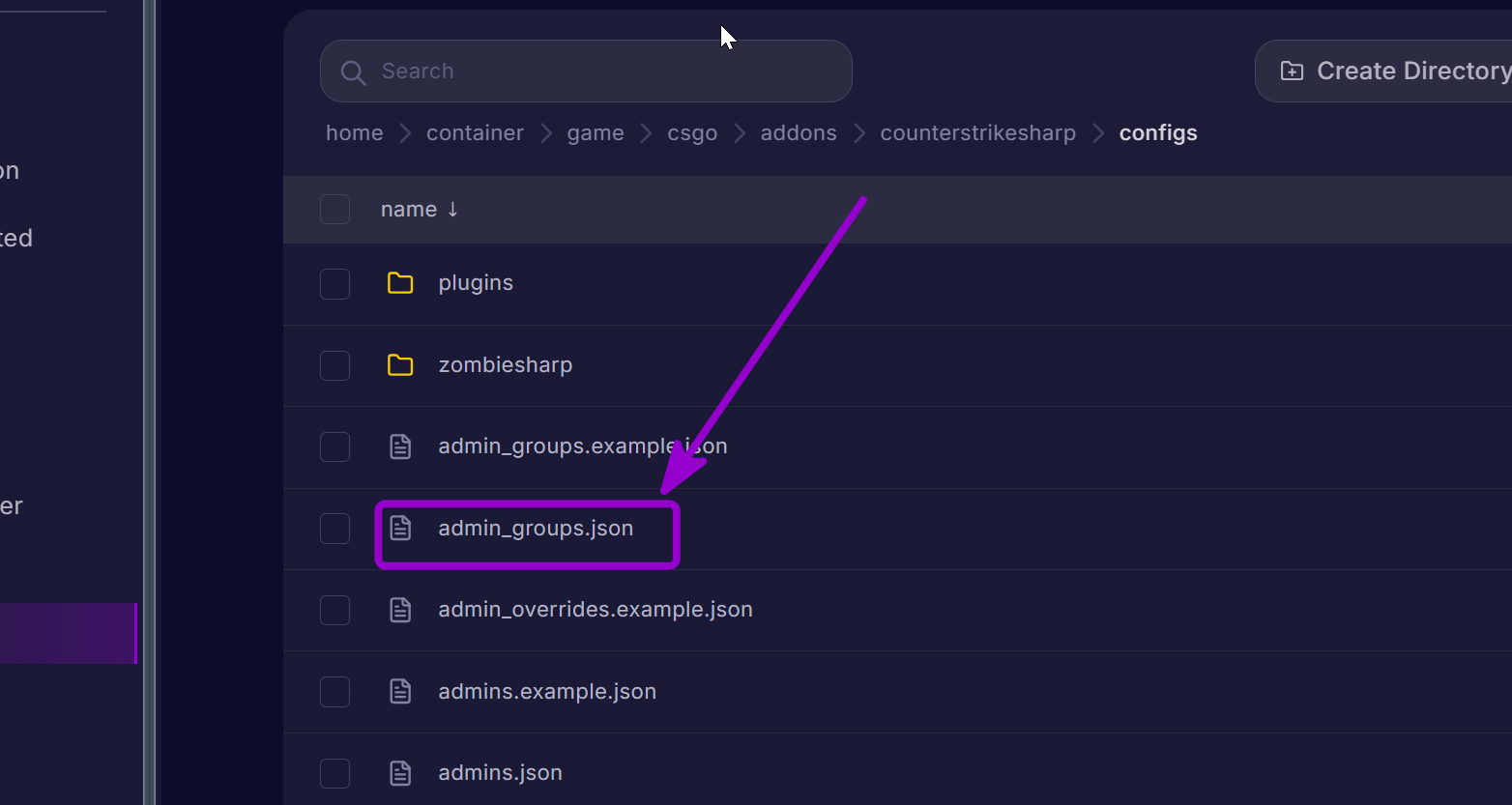The image size is (1512, 805).
Task: Toggle the select-all checkbox in header
Action: (334, 209)
